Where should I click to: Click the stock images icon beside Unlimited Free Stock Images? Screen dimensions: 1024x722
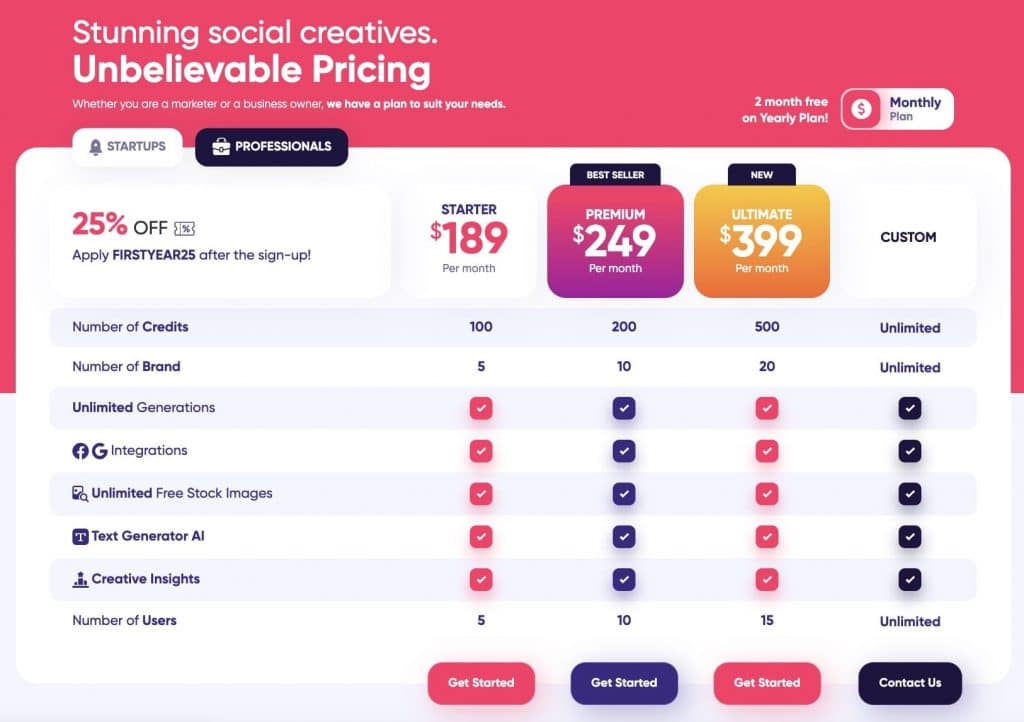pos(80,492)
